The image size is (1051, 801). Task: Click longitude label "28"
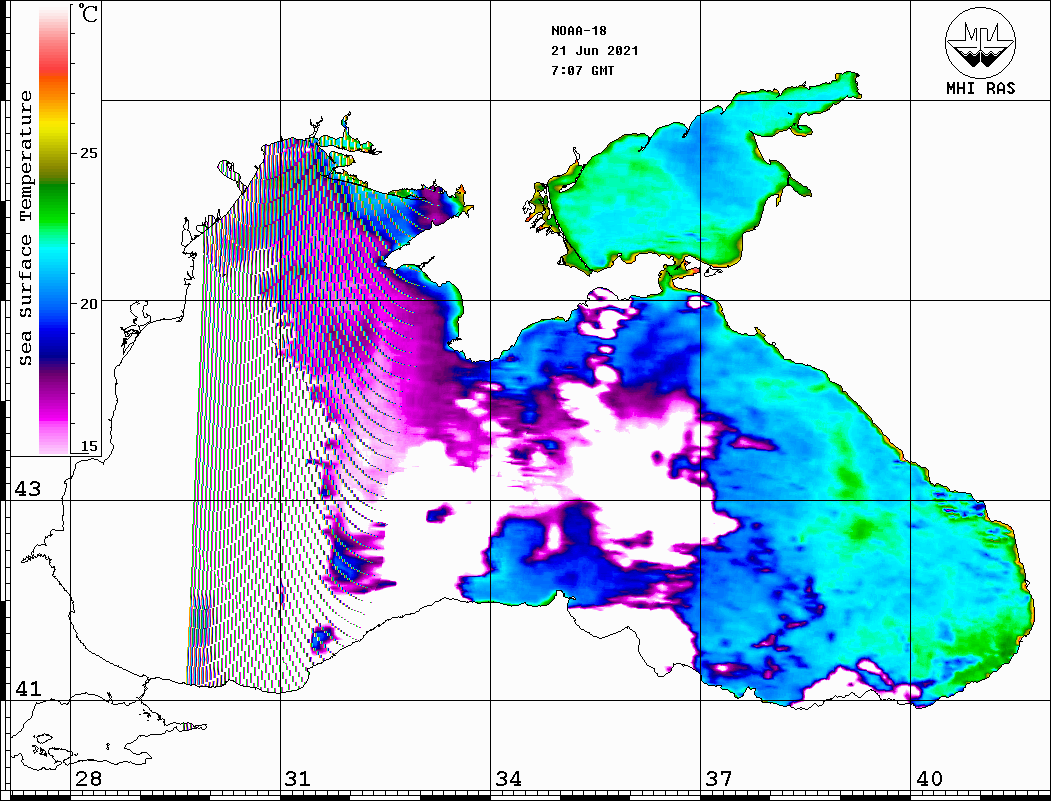click(x=88, y=778)
